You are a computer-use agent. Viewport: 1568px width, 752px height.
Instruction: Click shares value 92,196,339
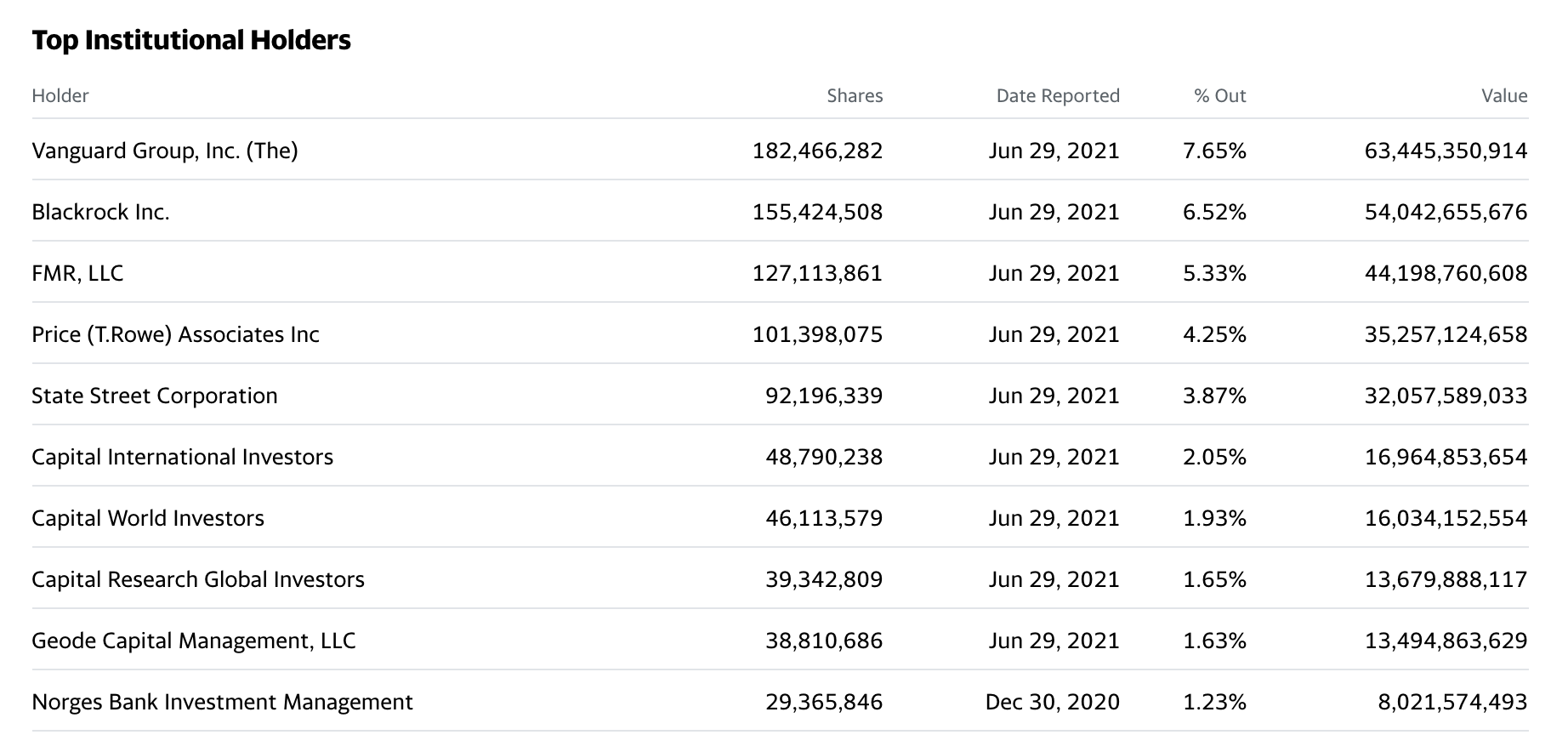[x=824, y=396]
